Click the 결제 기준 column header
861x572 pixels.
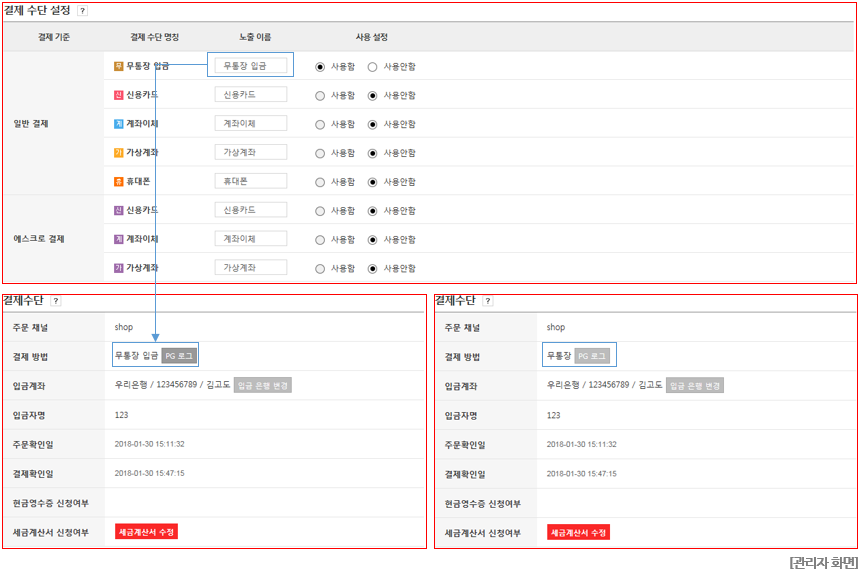pyautogui.click(x=54, y=37)
